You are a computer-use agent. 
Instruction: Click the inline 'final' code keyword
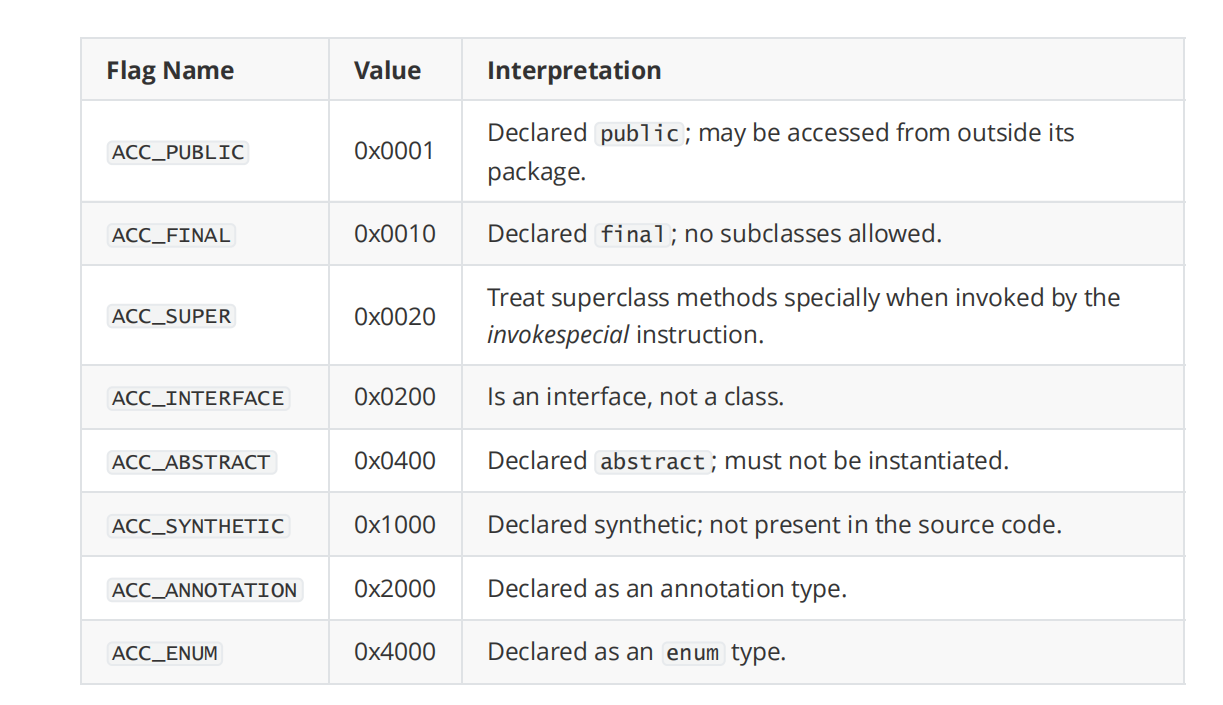(x=632, y=235)
